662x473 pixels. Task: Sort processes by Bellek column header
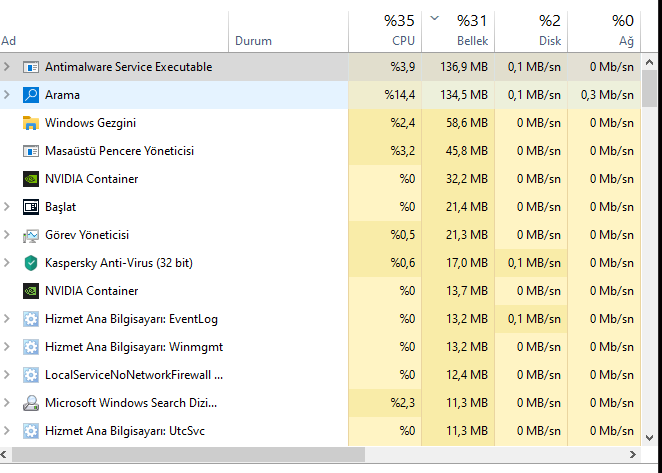[458, 30]
